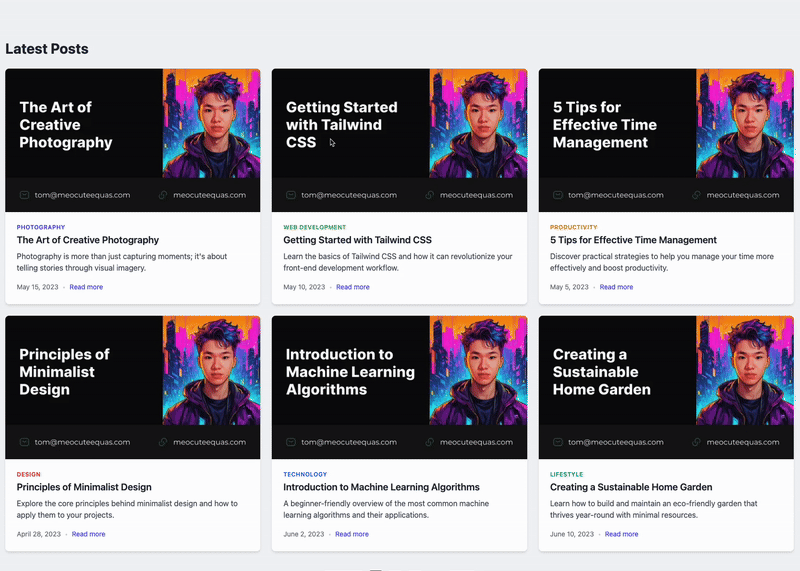The width and height of the screenshot is (800, 571).
Task: Click portrait image on Machine Learning banner
Action: pyautogui.click(x=478, y=370)
